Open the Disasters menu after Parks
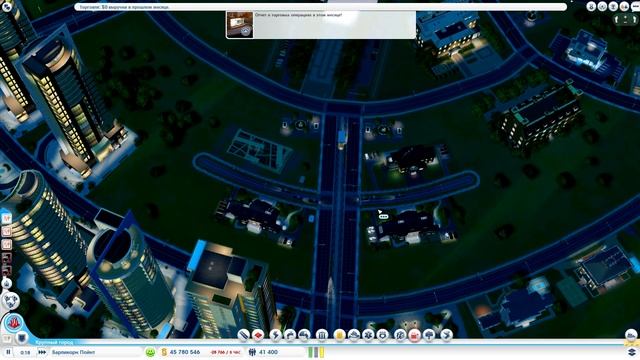Image resolution: width=640 pixels, height=360 pixels. pos(447,335)
